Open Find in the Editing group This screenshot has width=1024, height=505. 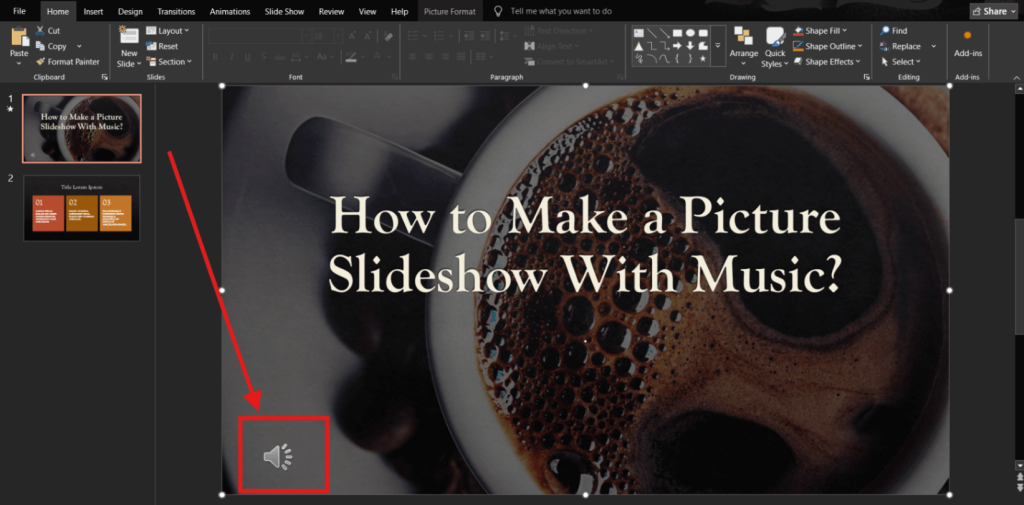point(893,31)
